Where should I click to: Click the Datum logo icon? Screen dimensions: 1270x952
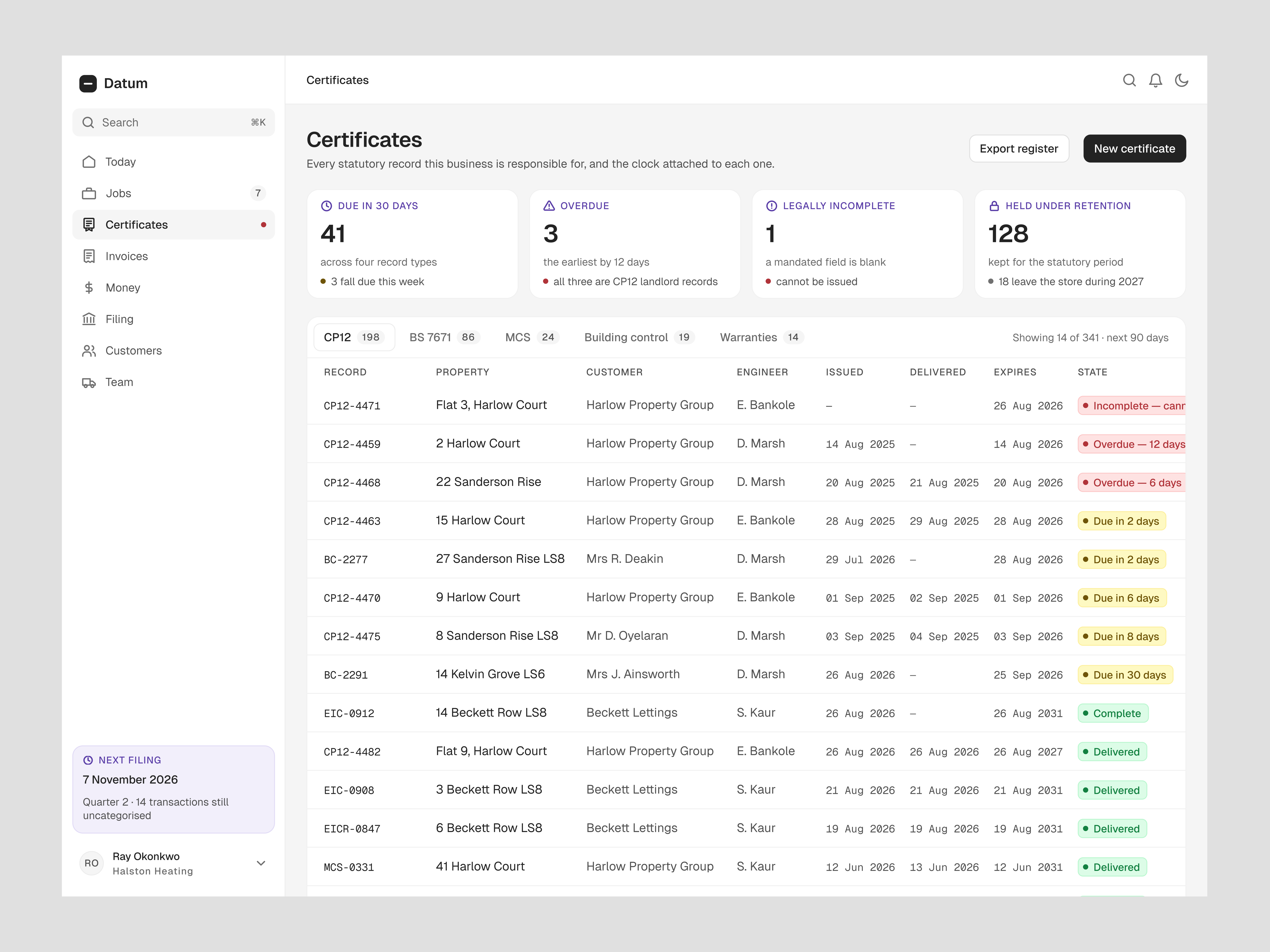[88, 83]
